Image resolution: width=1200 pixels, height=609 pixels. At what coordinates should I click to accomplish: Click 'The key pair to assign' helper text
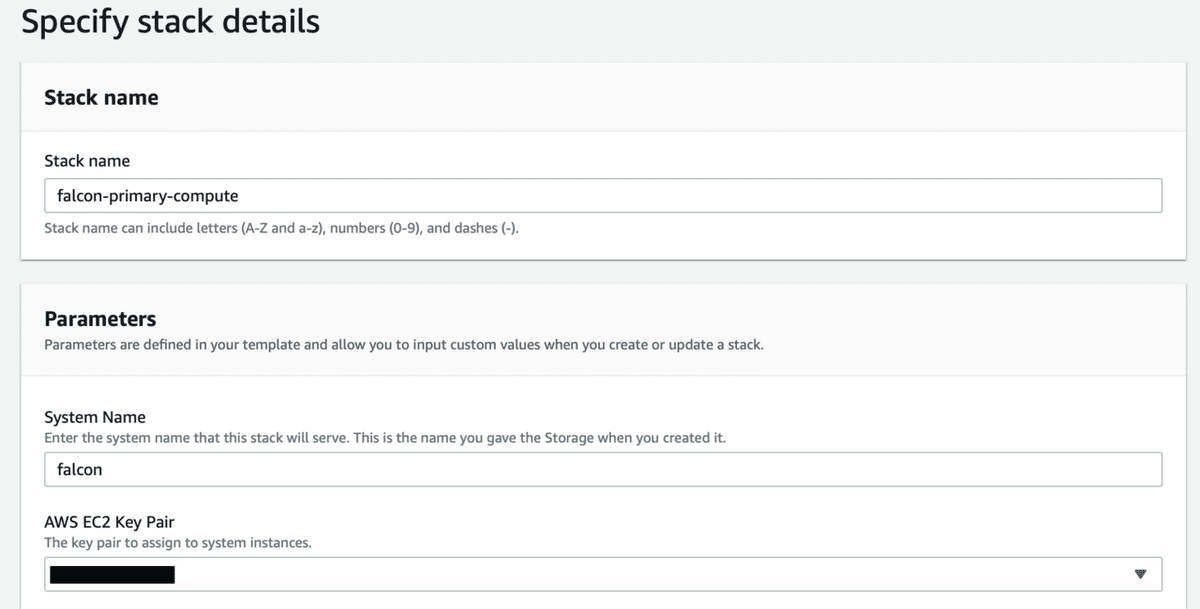click(180, 543)
